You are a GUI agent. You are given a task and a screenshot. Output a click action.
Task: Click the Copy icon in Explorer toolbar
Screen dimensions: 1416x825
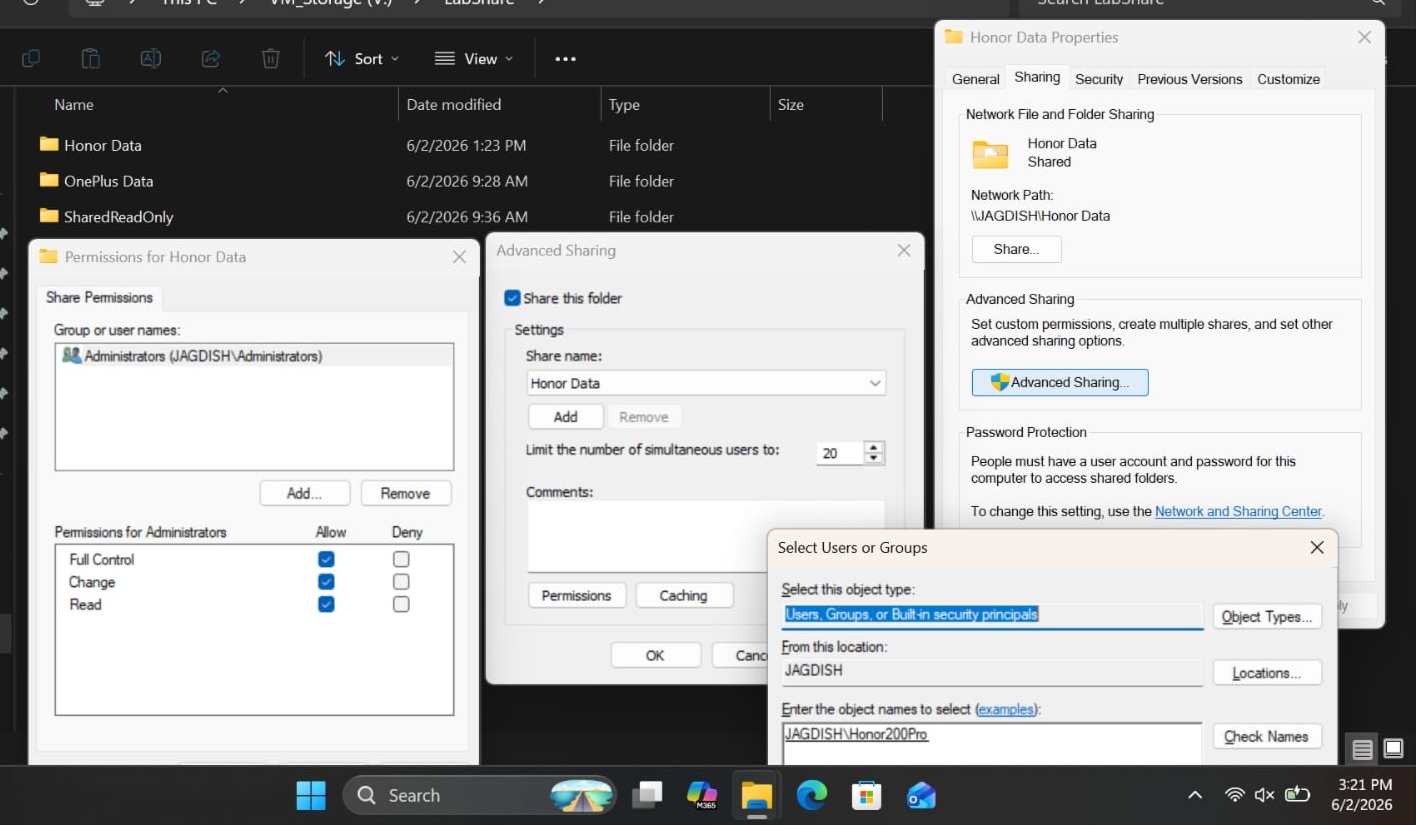(x=31, y=59)
